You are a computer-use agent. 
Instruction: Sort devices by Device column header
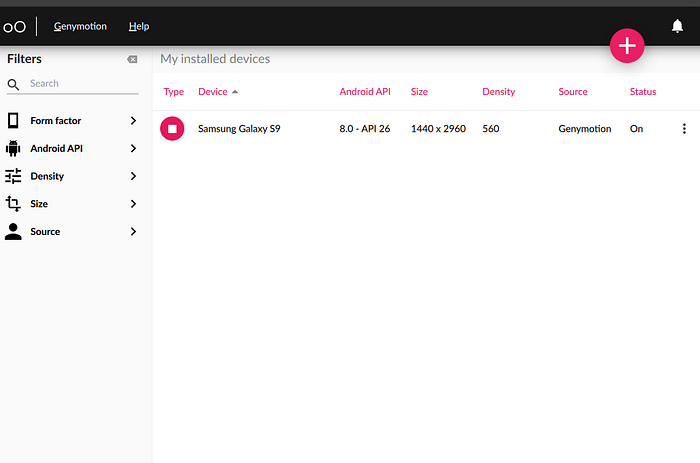coord(213,92)
